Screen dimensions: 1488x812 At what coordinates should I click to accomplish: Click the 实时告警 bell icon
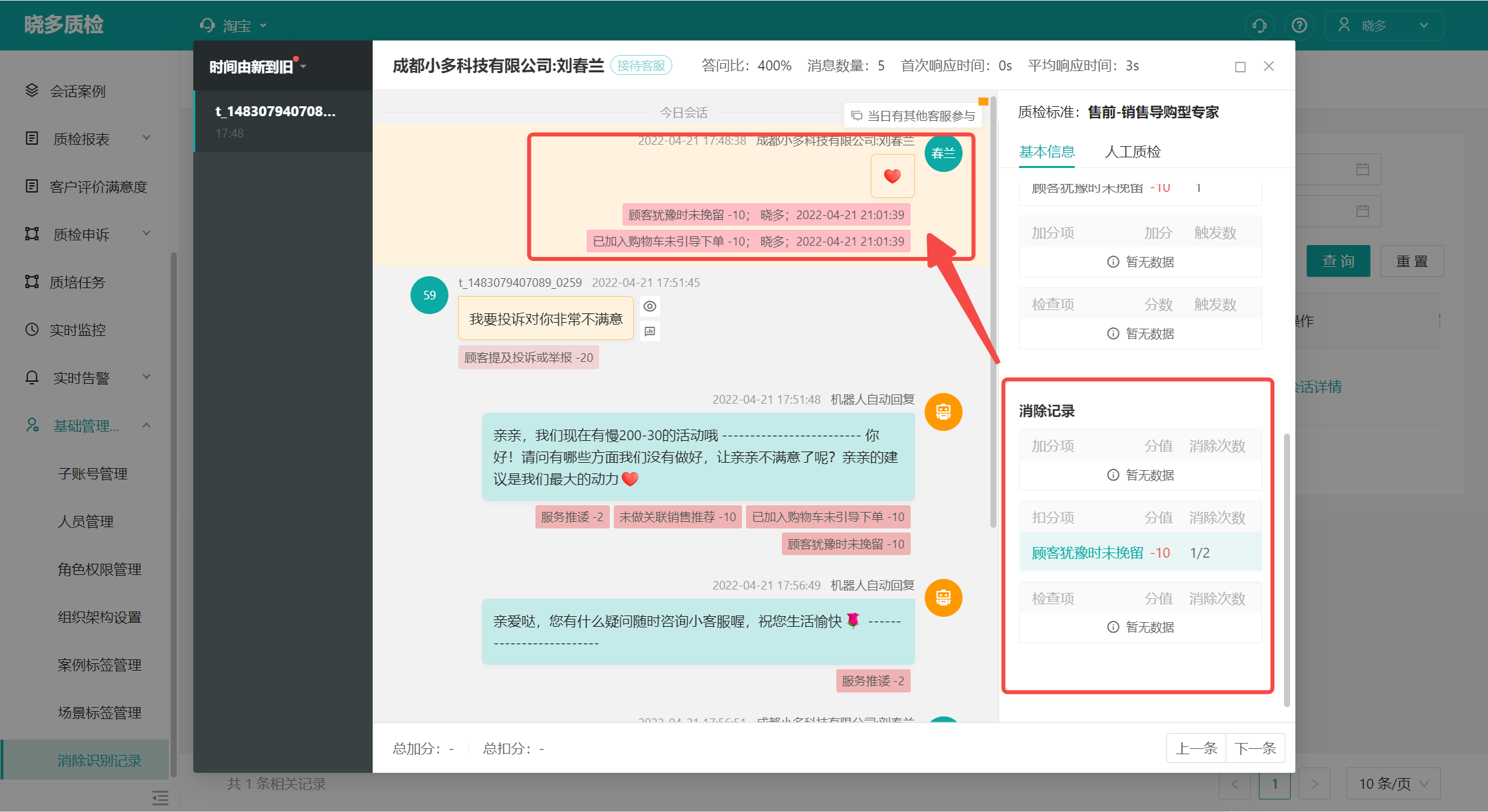pos(31,377)
